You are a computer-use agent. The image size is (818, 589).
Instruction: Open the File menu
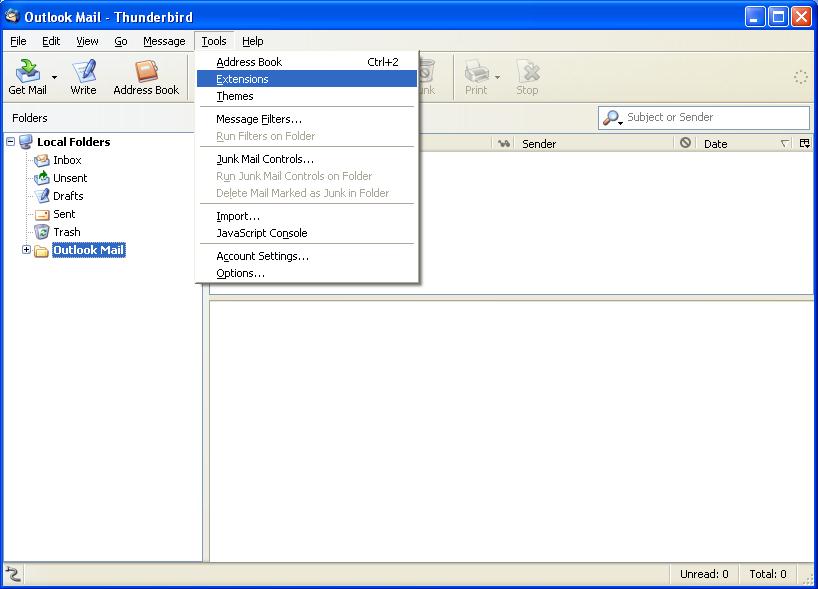pyautogui.click(x=18, y=41)
